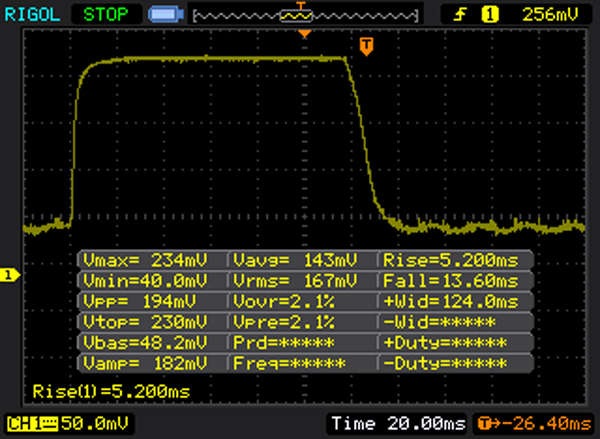
Task: Click the 50.0mV vertical scale readout
Action: 95,424
